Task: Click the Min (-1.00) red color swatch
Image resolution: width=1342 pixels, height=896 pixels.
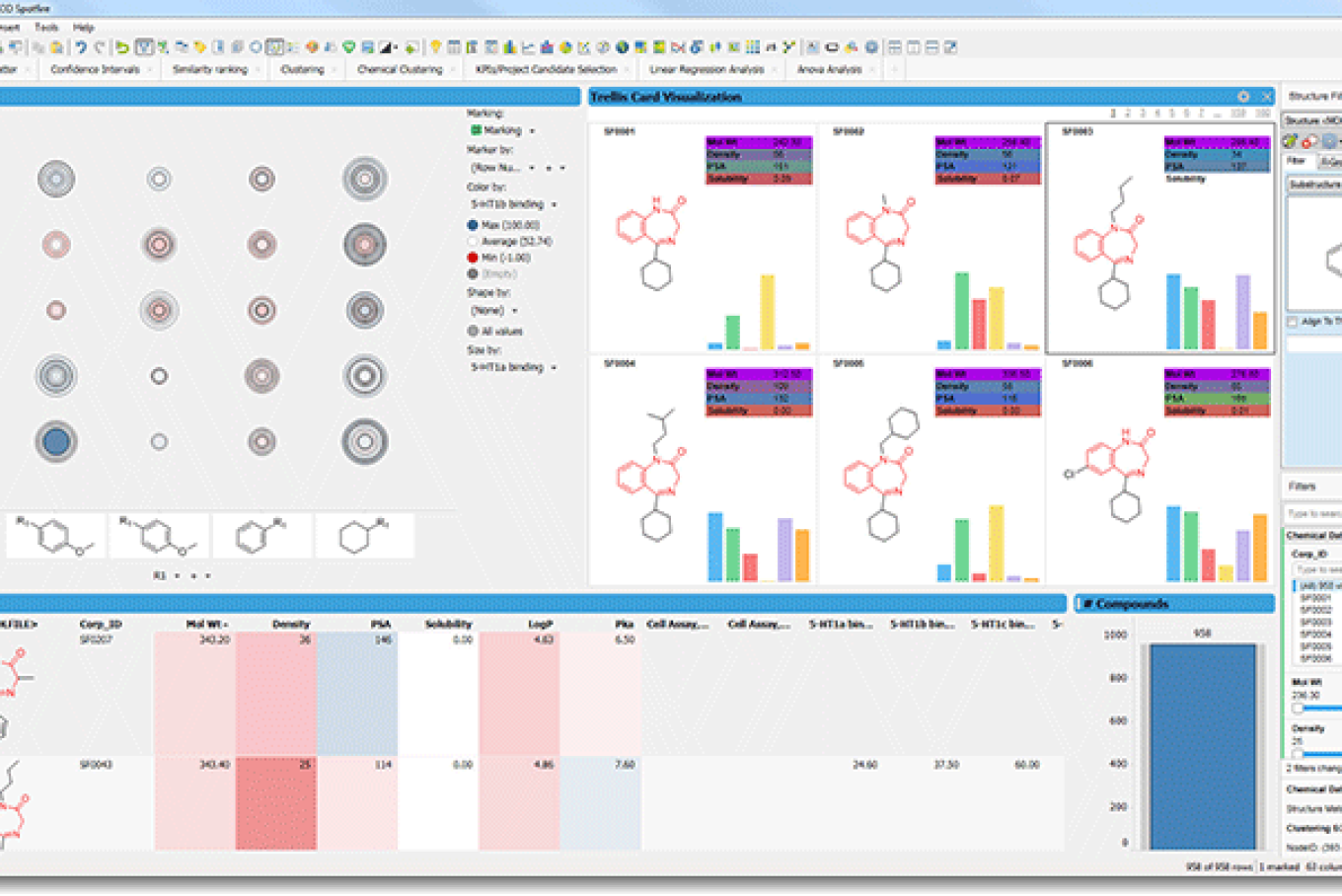Action: tap(473, 258)
